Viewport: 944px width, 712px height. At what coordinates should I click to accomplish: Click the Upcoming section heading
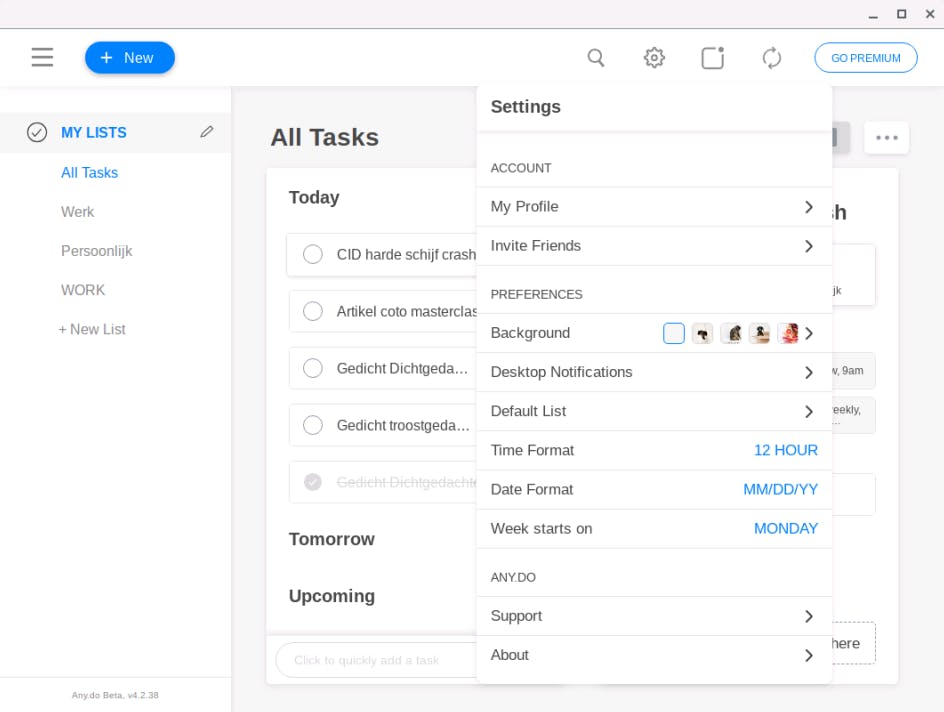(x=332, y=596)
